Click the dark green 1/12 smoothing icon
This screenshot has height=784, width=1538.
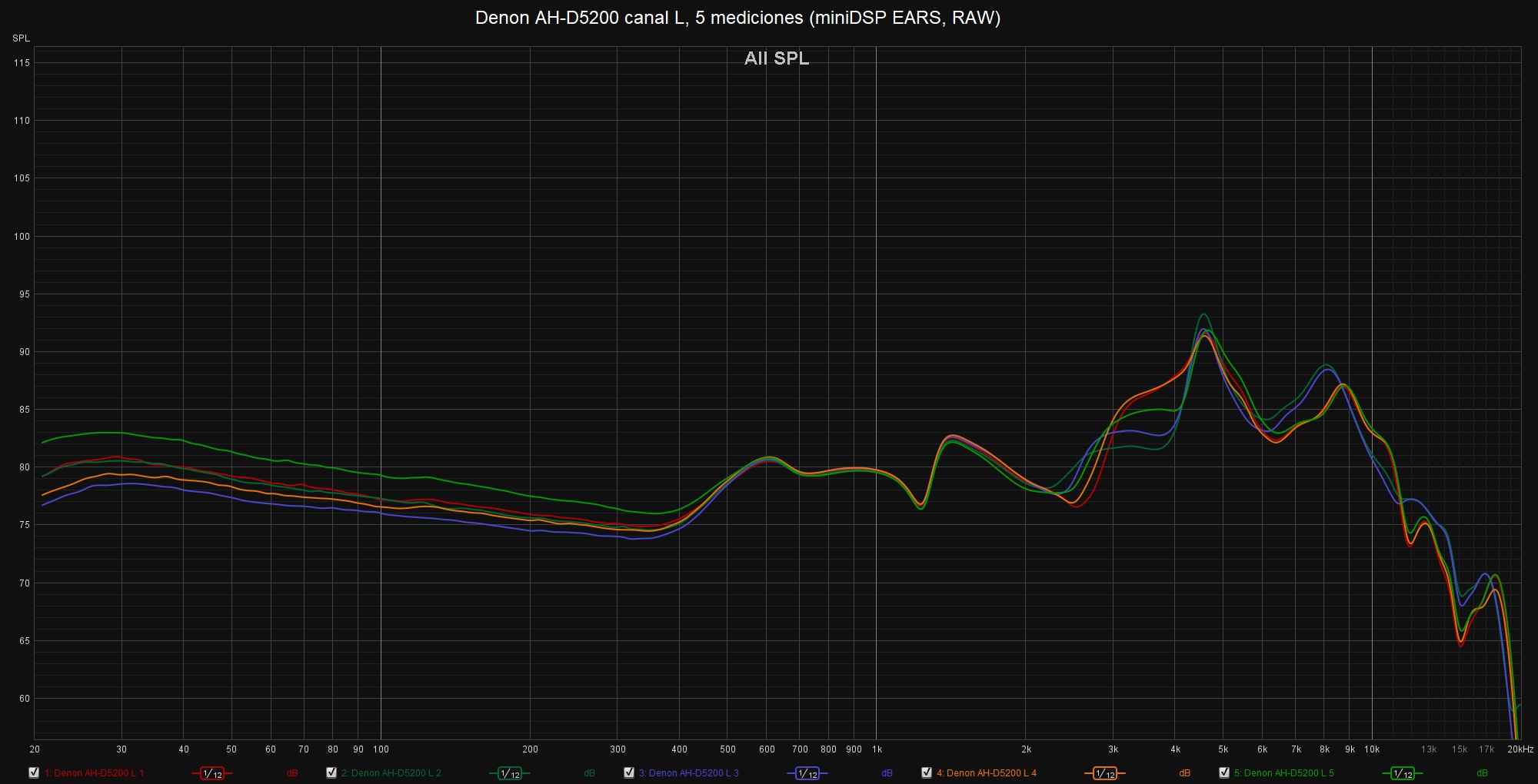point(510,773)
